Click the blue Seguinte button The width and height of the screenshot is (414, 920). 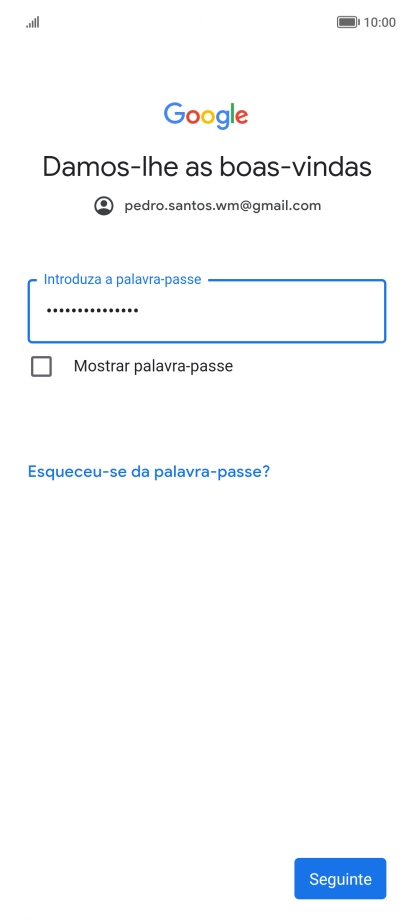pos(340,878)
